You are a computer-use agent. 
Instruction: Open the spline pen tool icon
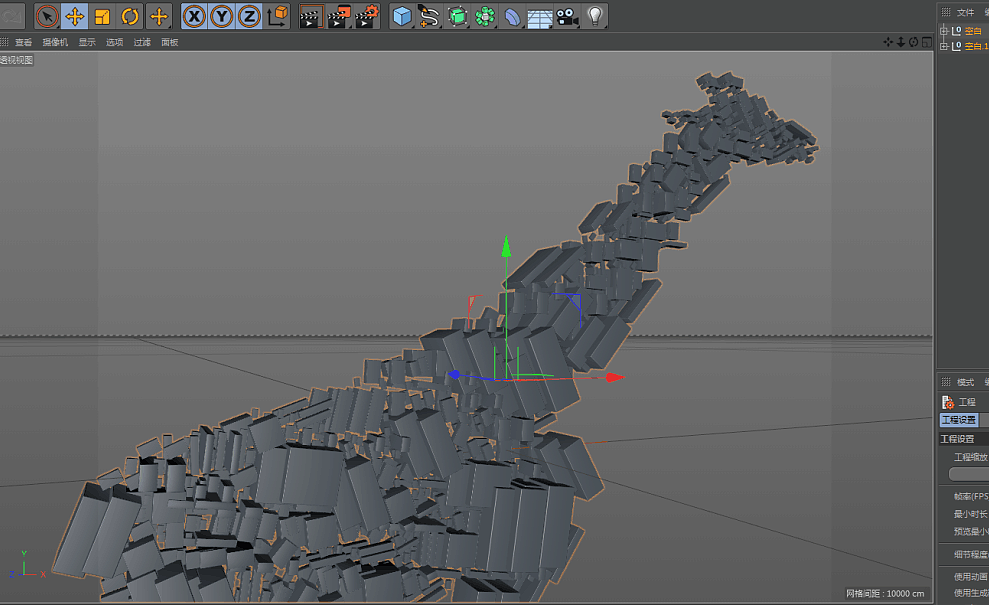pos(429,16)
